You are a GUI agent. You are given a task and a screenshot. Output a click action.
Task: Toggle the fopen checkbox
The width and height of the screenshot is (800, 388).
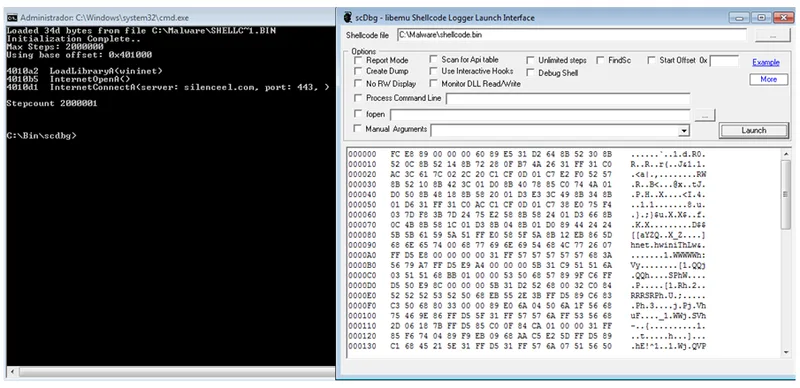pyautogui.click(x=358, y=114)
